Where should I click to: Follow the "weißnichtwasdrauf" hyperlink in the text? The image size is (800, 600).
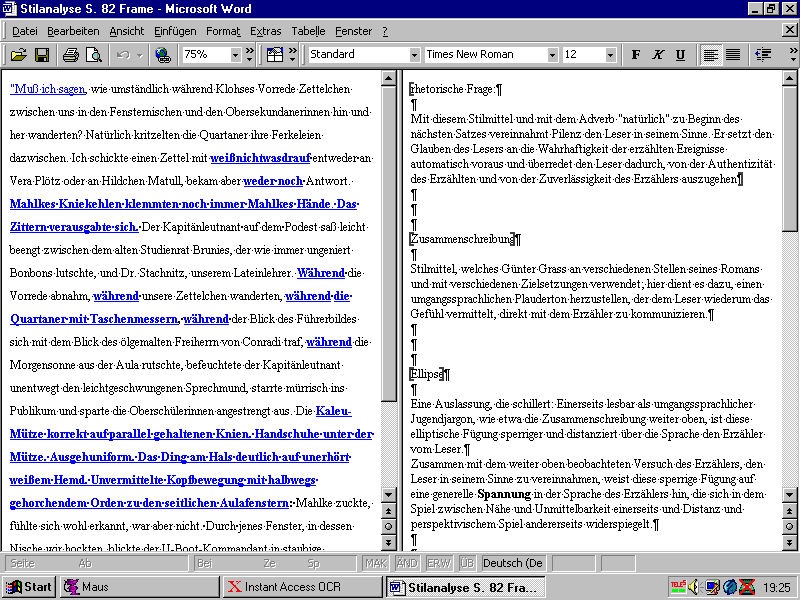(260, 157)
